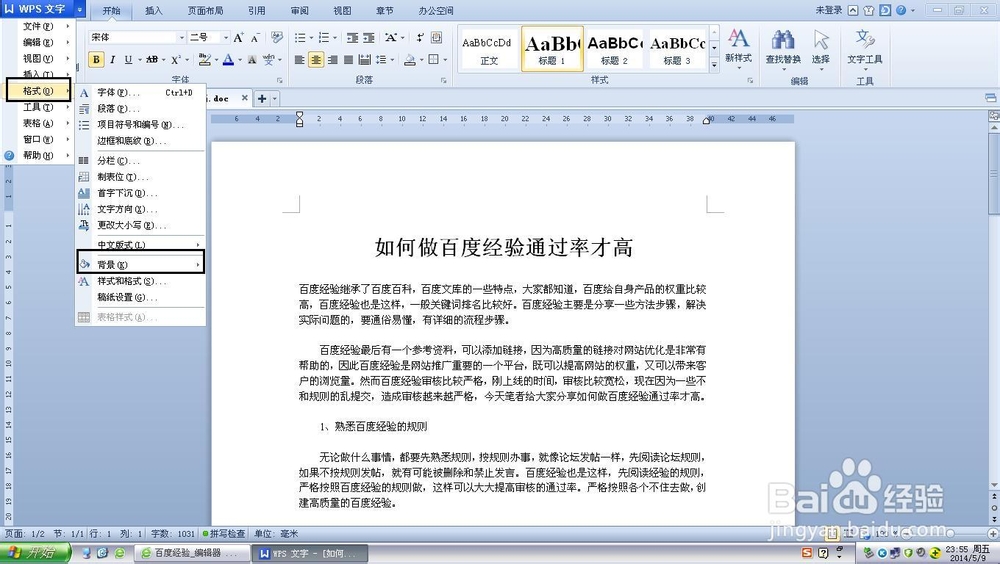Click the first-line indent marker on ruler

pos(300,115)
